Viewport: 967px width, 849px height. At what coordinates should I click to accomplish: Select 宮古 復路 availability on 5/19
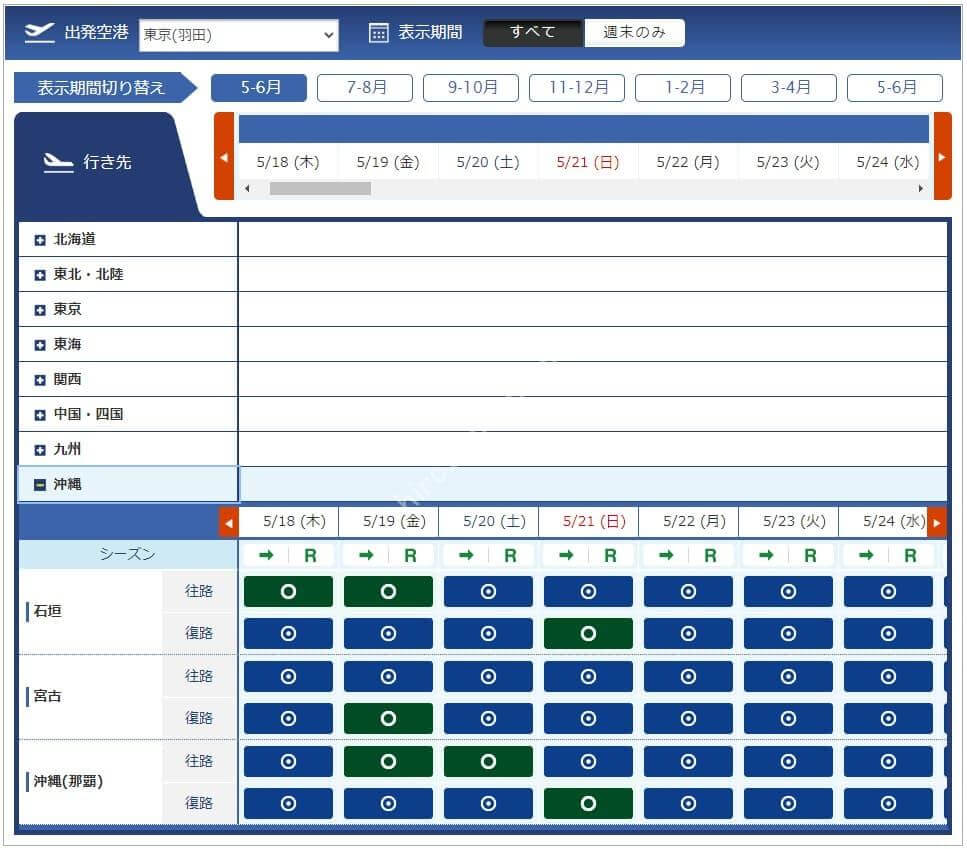coord(388,718)
